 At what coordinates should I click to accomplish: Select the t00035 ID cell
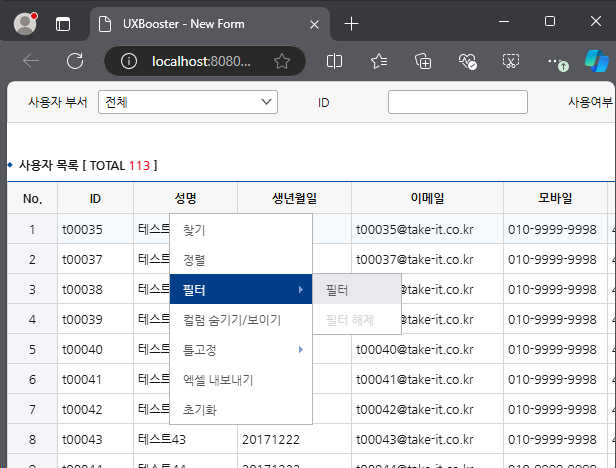[x=95, y=229]
